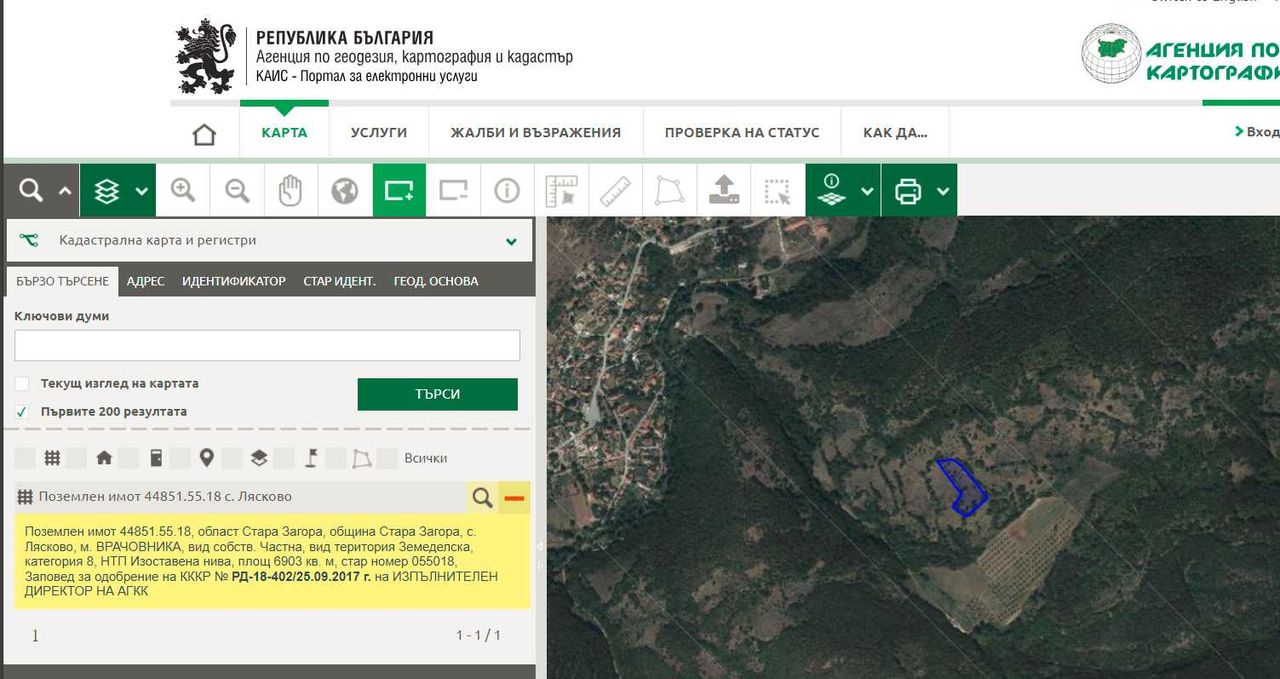
Task: Open ЖАЛБИ И ВЪЗРАЖЕНИЯ menu
Action: [535, 132]
